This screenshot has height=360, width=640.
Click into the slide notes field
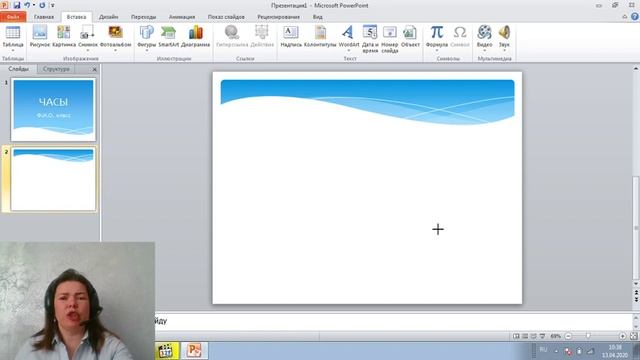pos(394,321)
